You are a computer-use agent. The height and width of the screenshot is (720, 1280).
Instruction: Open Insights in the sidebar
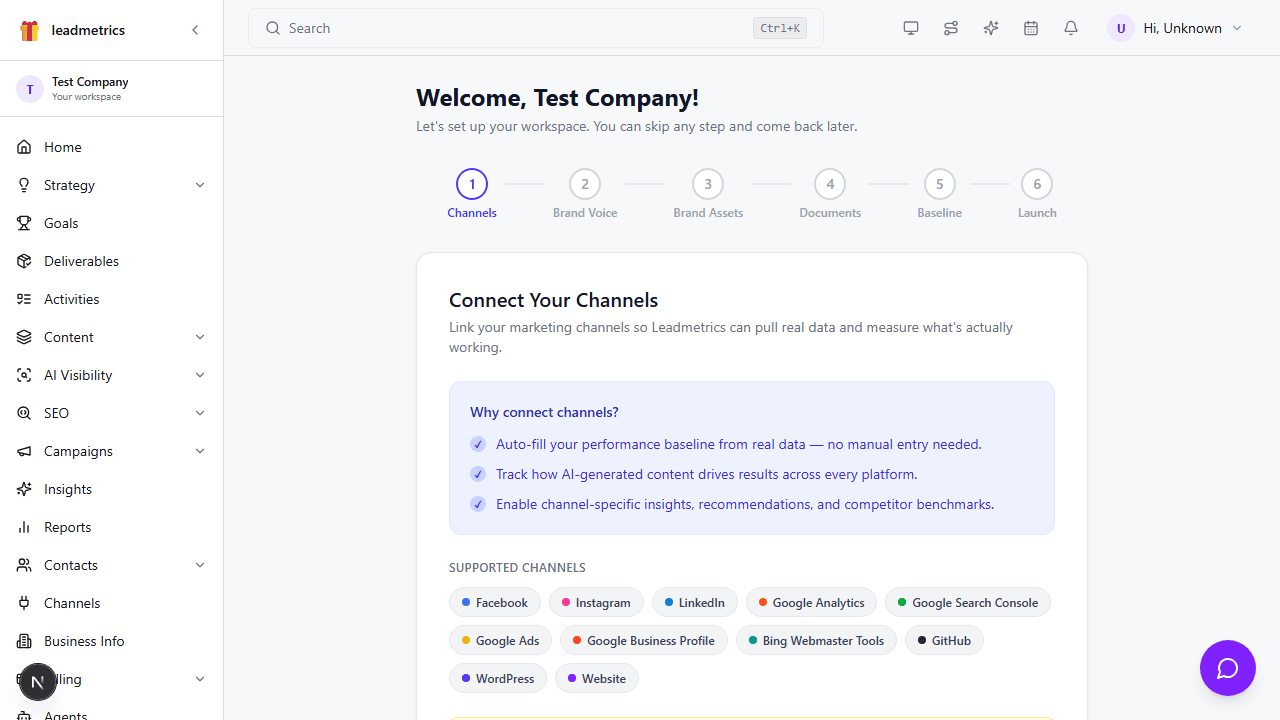coord(111,489)
